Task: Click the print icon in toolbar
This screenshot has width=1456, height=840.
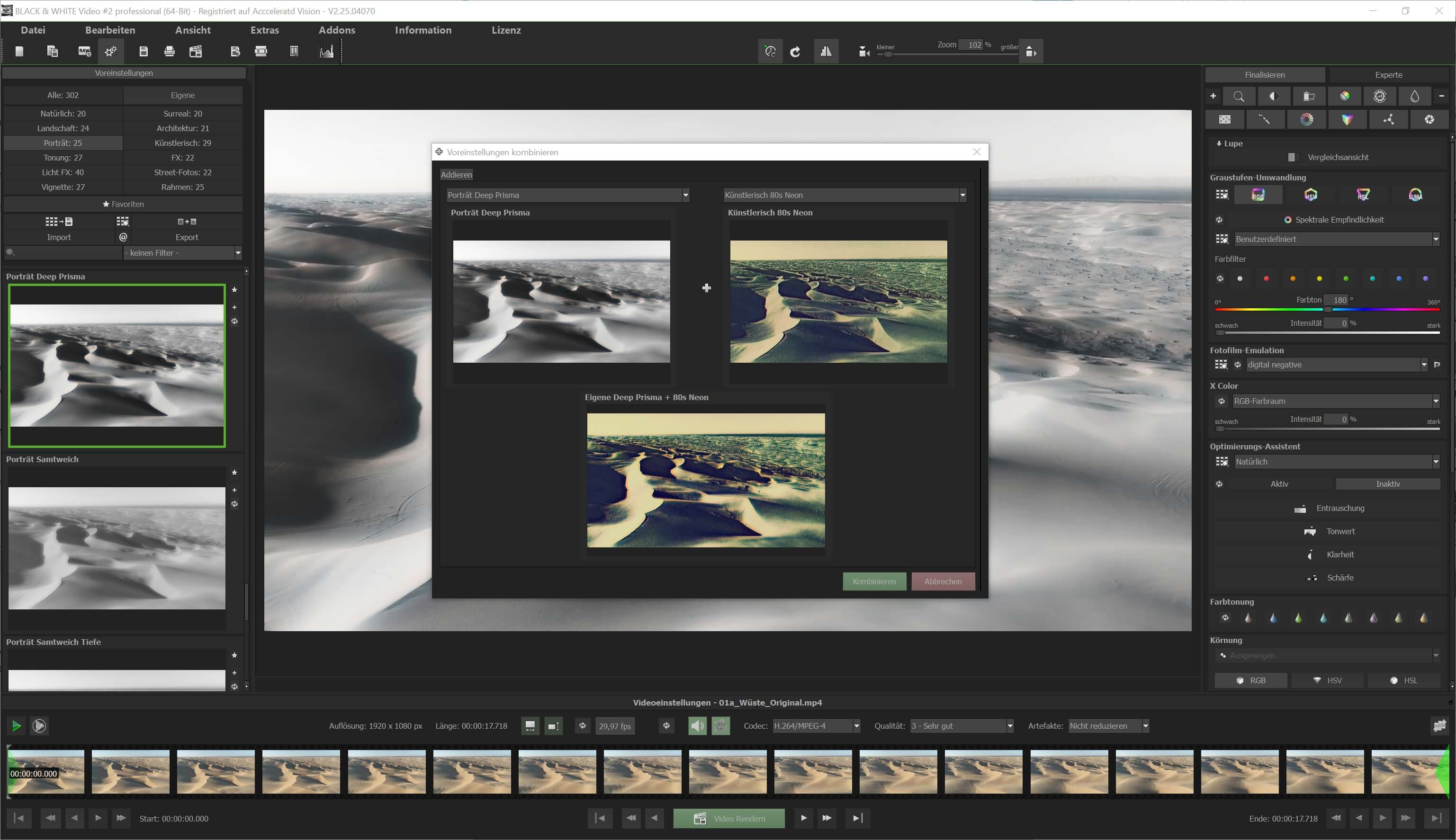Action: pos(169,52)
